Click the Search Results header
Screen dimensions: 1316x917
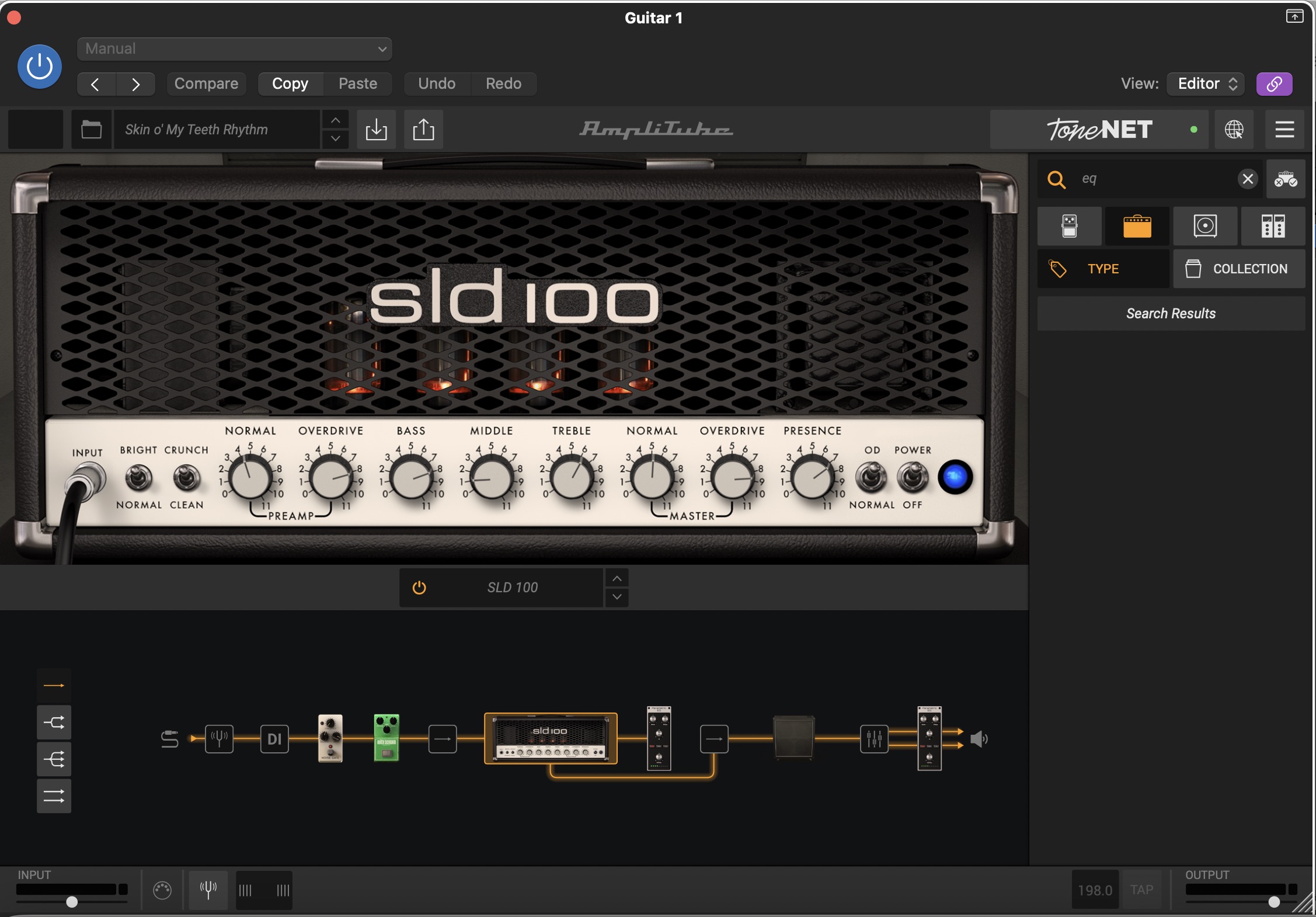tap(1171, 314)
